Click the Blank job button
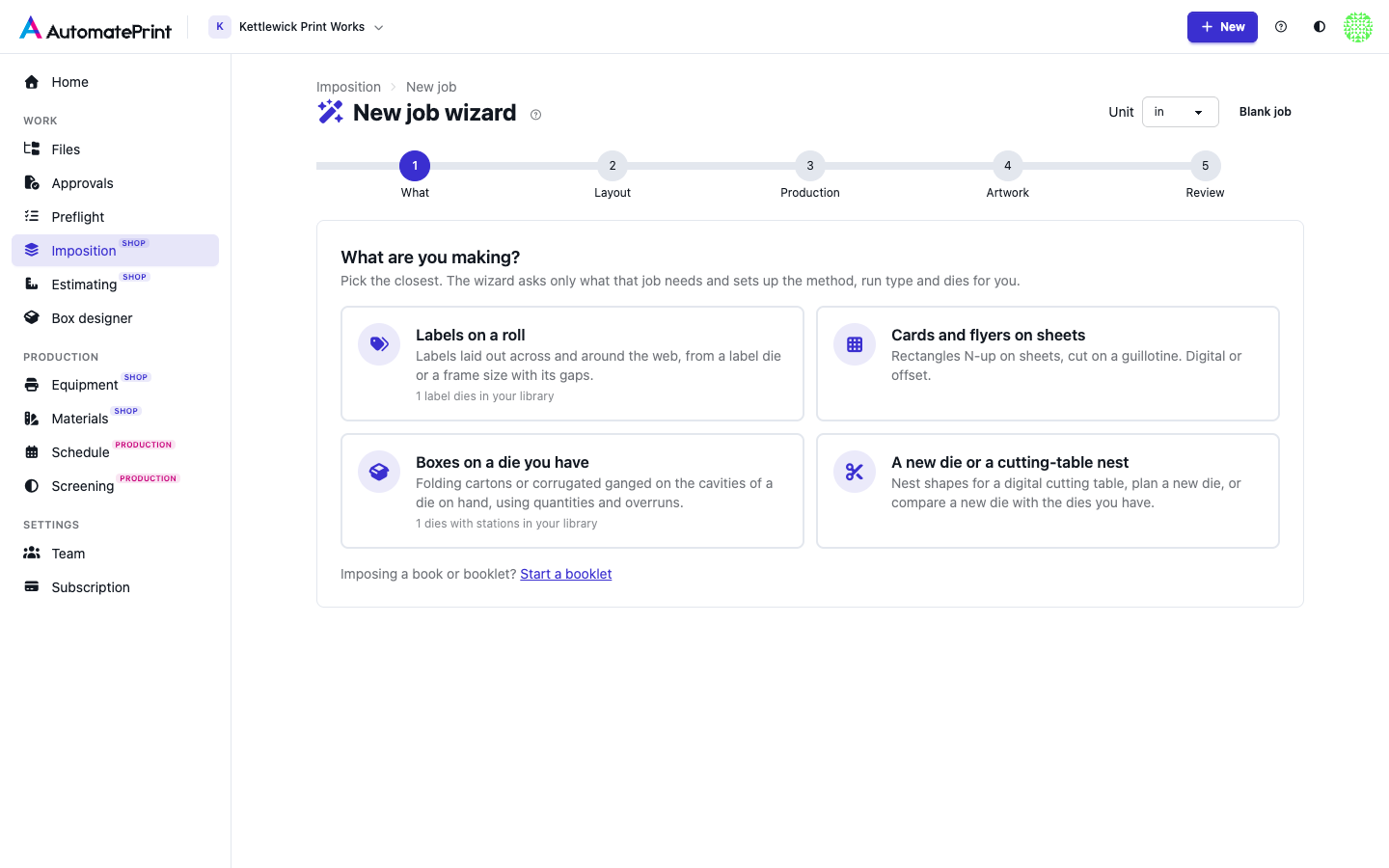Image resolution: width=1389 pixels, height=868 pixels. click(x=1265, y=112)
